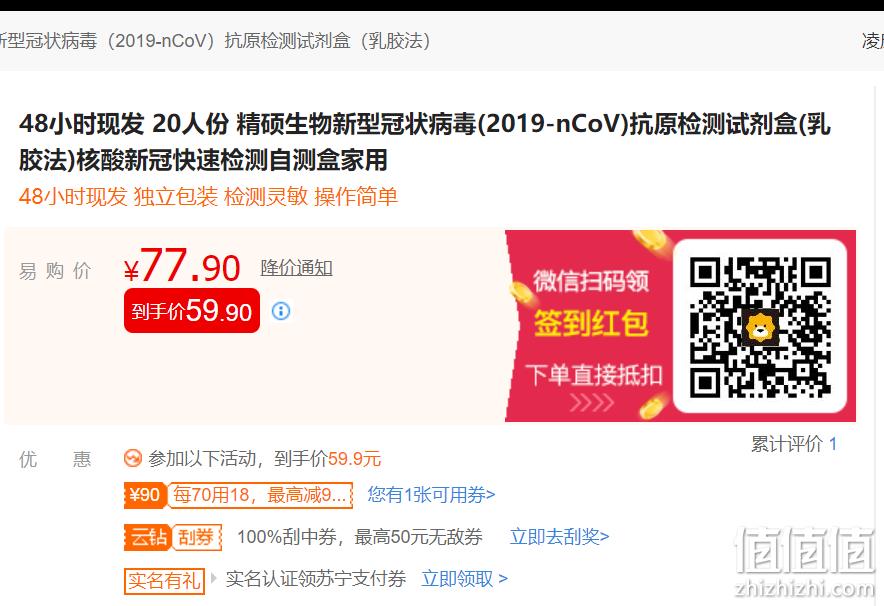Viewport: 884px width, 606px height.
Task: Click the arrows under 下单直接抵扣
Action: [591, 402]
